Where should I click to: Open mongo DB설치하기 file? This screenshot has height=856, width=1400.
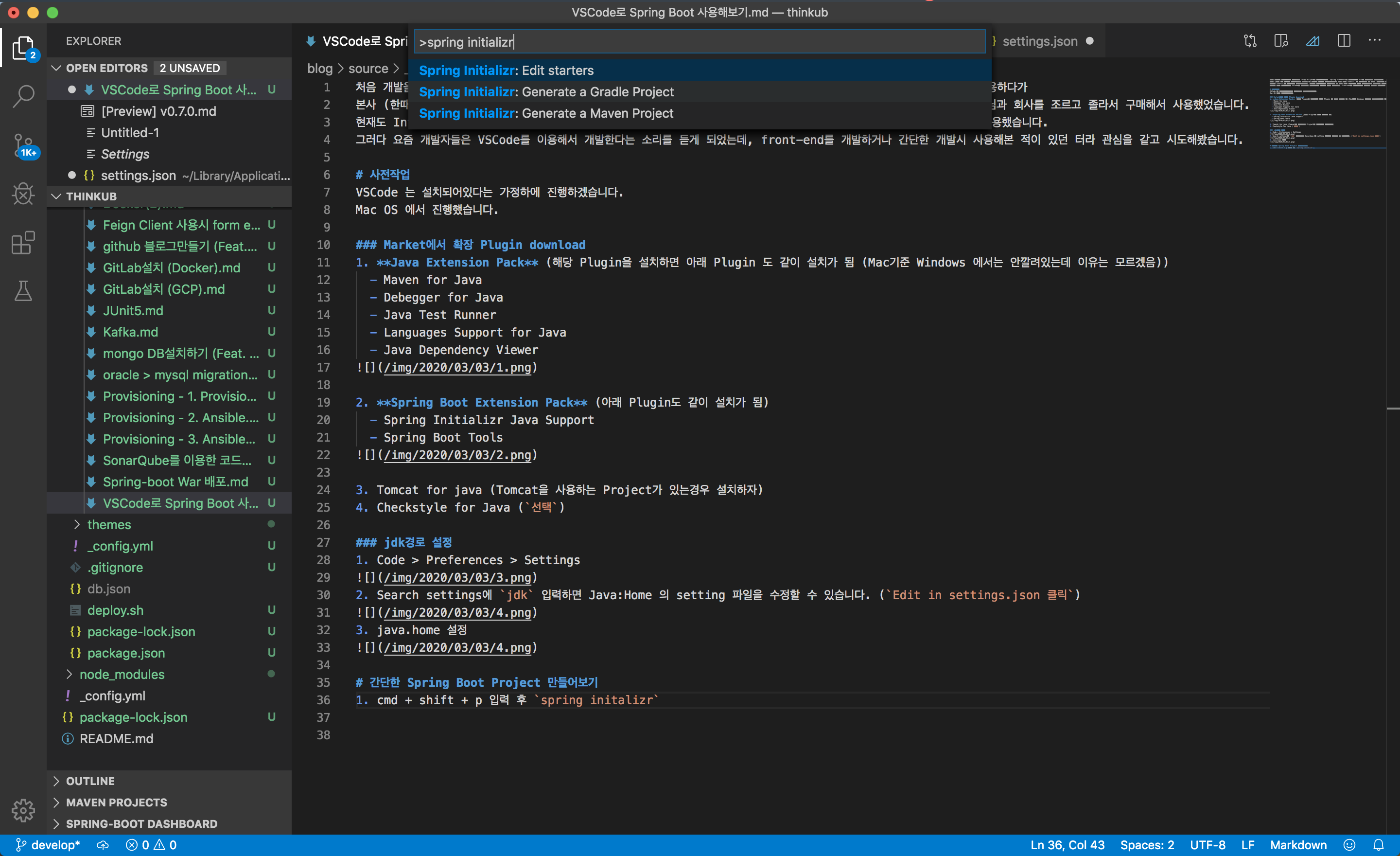click(x=169, y=354)
